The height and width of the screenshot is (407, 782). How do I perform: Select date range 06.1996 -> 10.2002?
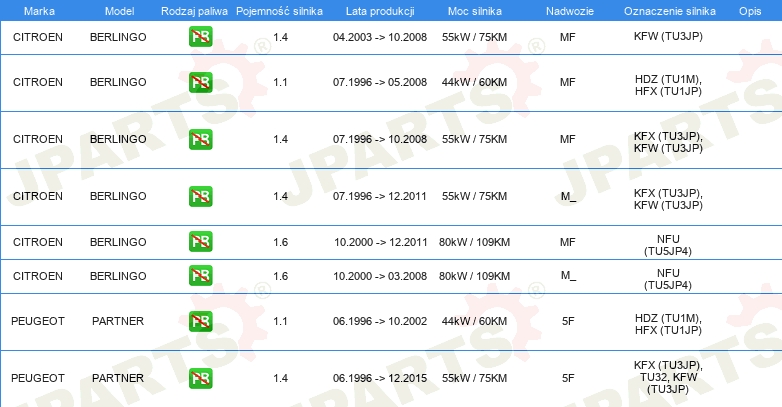pos(380,321)
